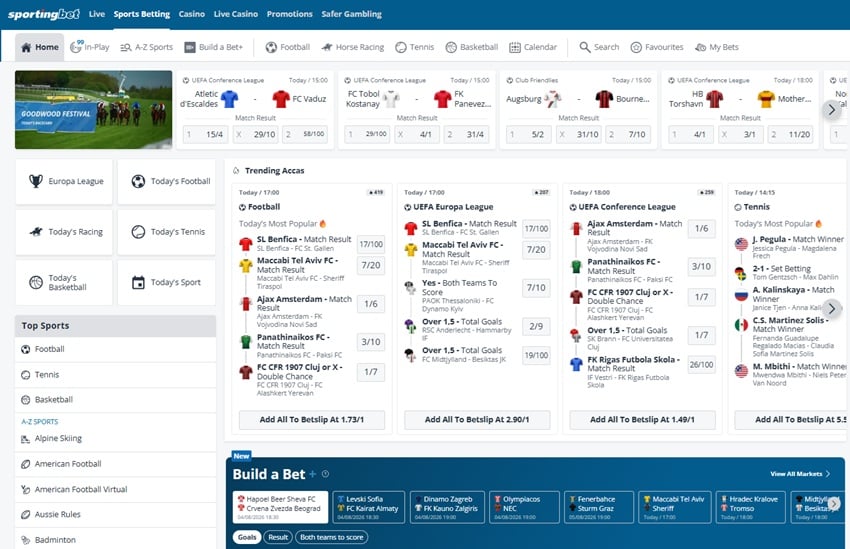
Task: Select Football in the top toolbar
Action: click(287, 47)
